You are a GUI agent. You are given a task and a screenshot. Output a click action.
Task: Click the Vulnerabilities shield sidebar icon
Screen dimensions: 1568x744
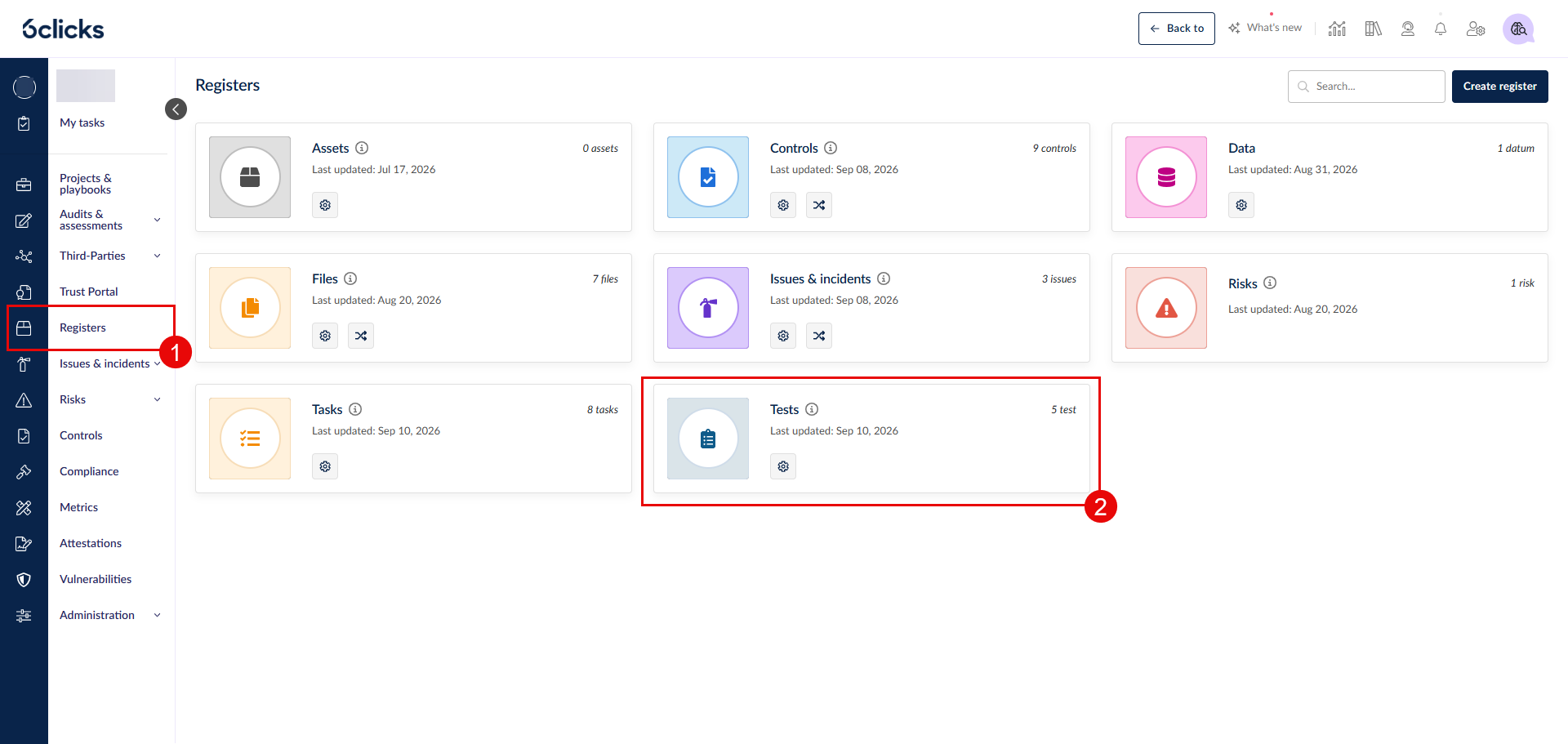[24, 579]
